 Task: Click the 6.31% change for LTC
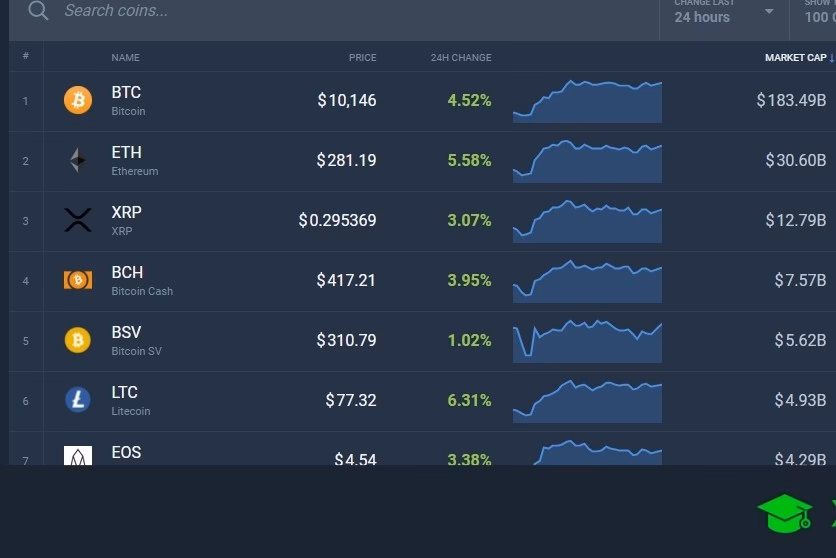click(x=469, y=400)
